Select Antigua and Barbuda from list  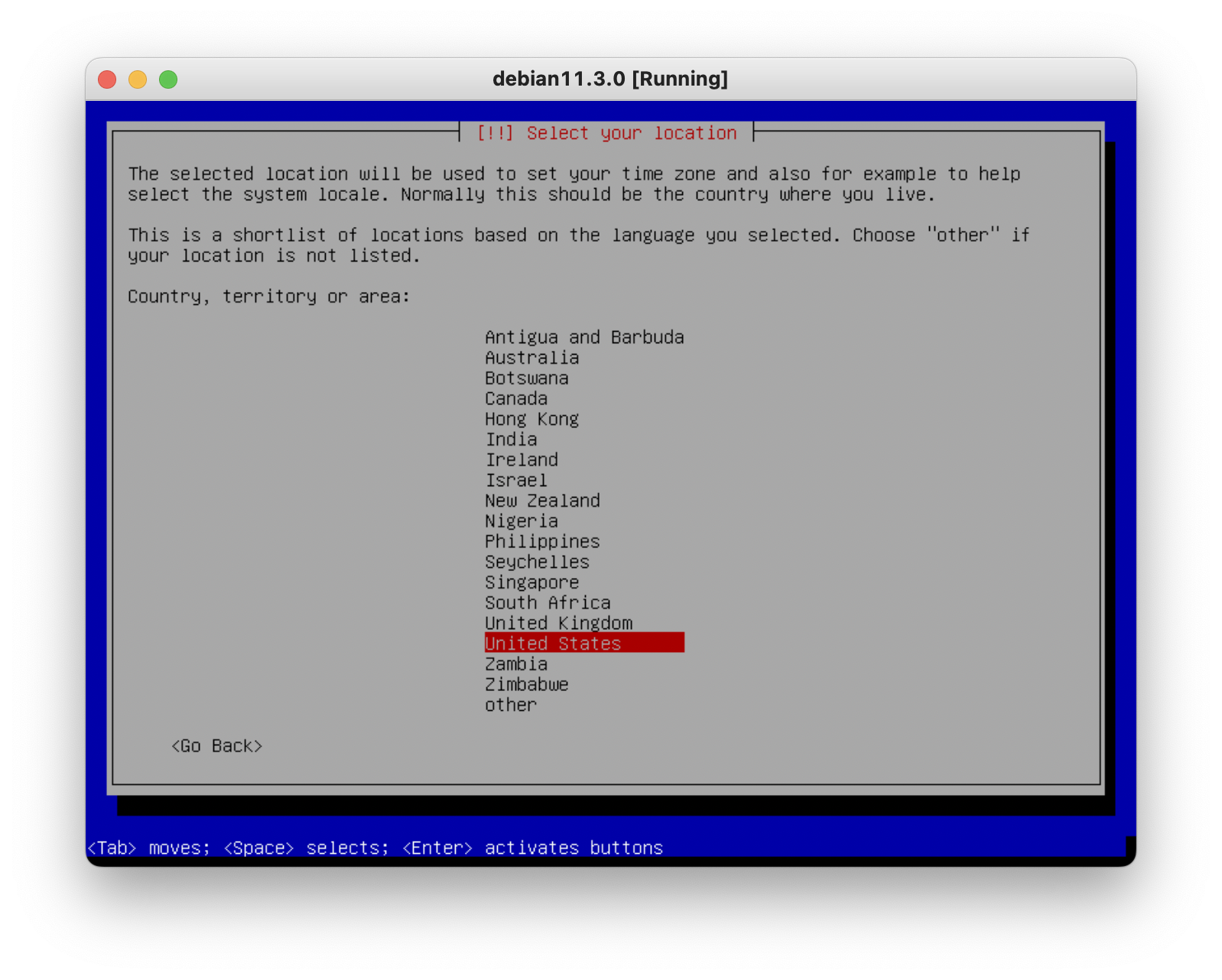click(584, 337)
